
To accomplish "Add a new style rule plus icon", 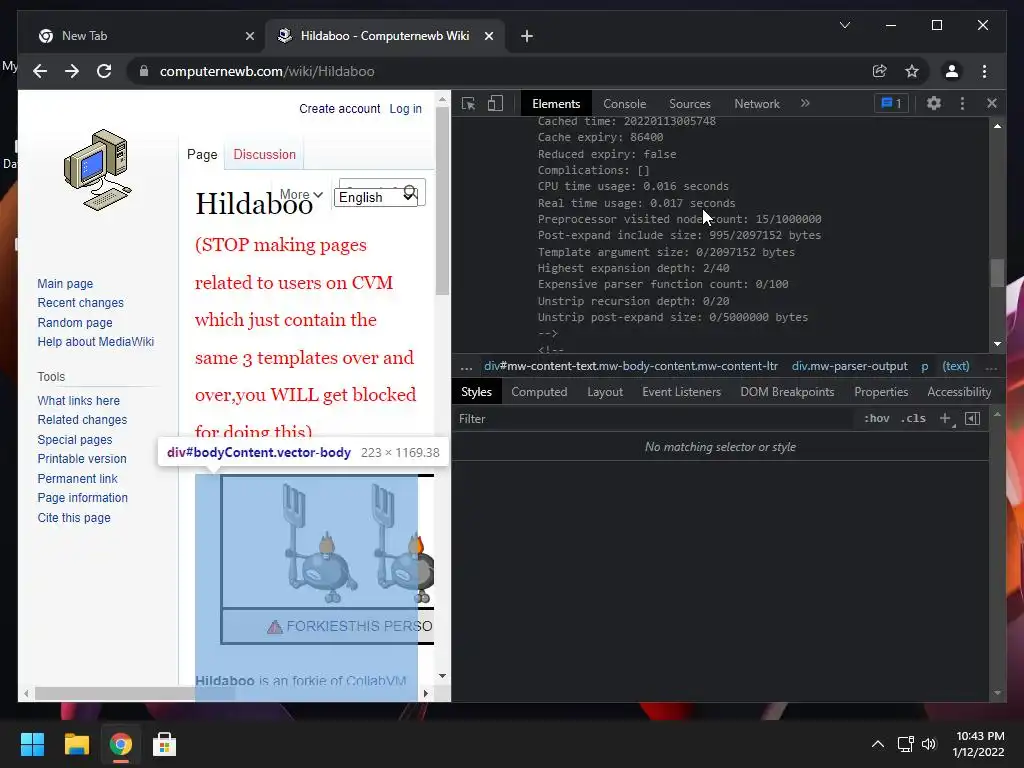I will (945, 419).
